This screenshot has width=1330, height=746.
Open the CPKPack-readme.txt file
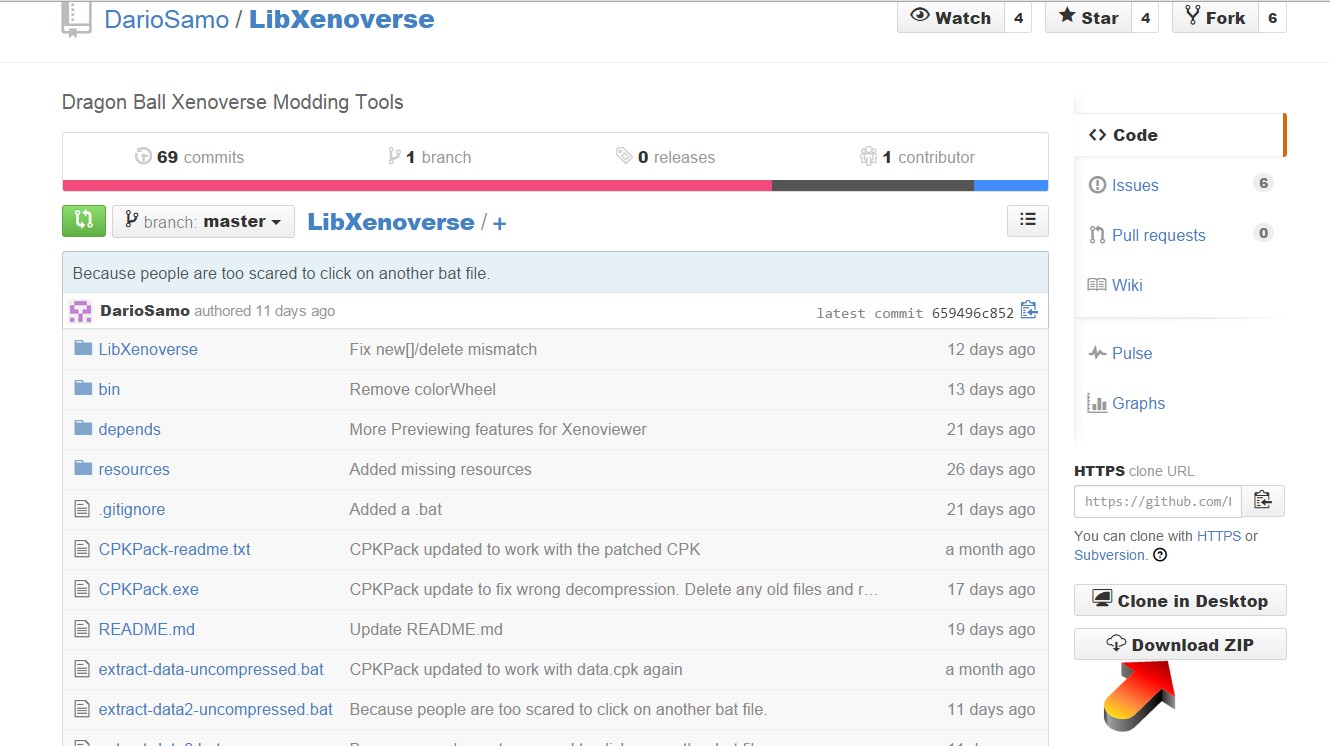[x=174, y=549]
